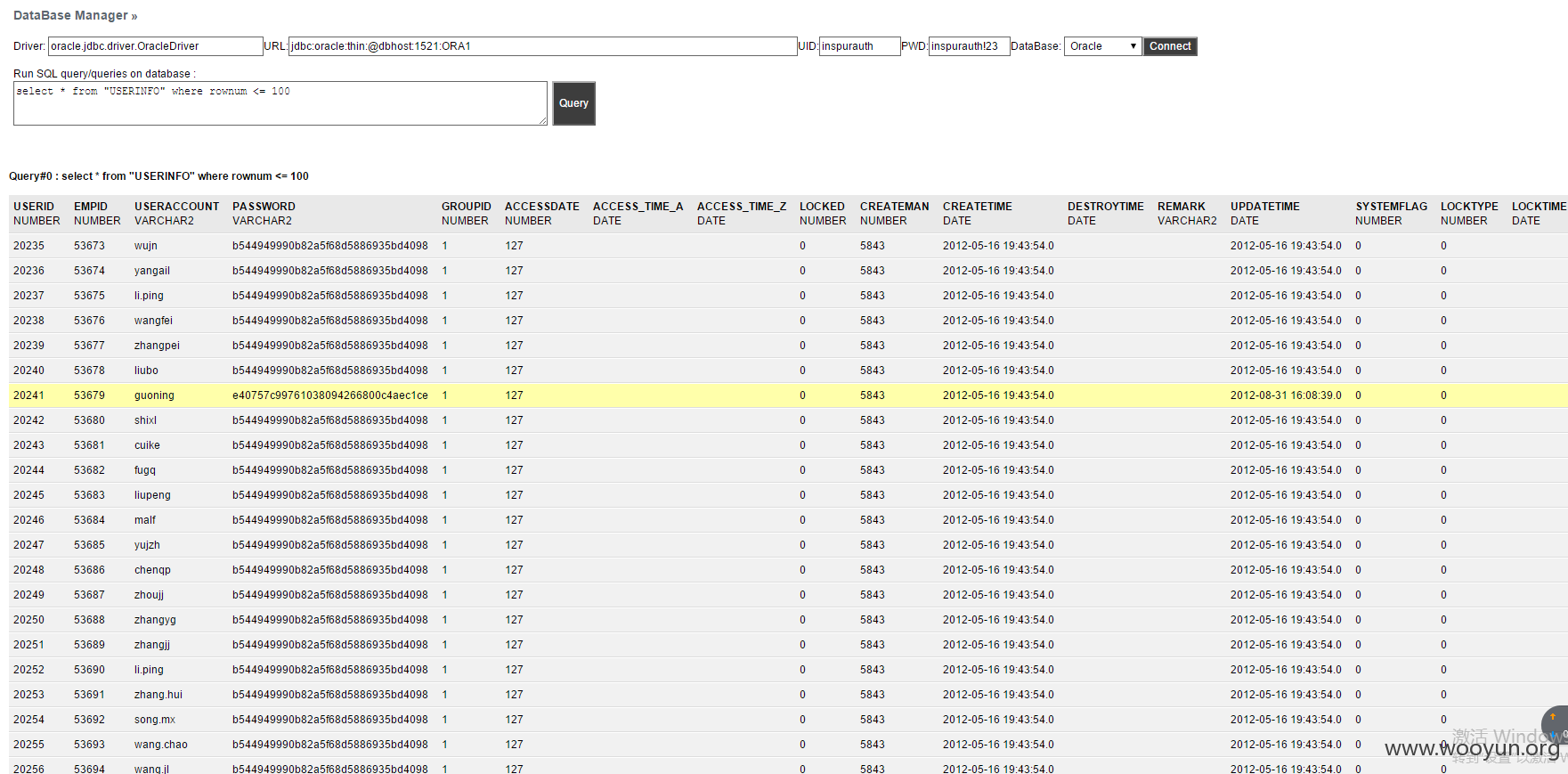Click user account cell chenqp
1568x774 pixels.
pos(152,570)
